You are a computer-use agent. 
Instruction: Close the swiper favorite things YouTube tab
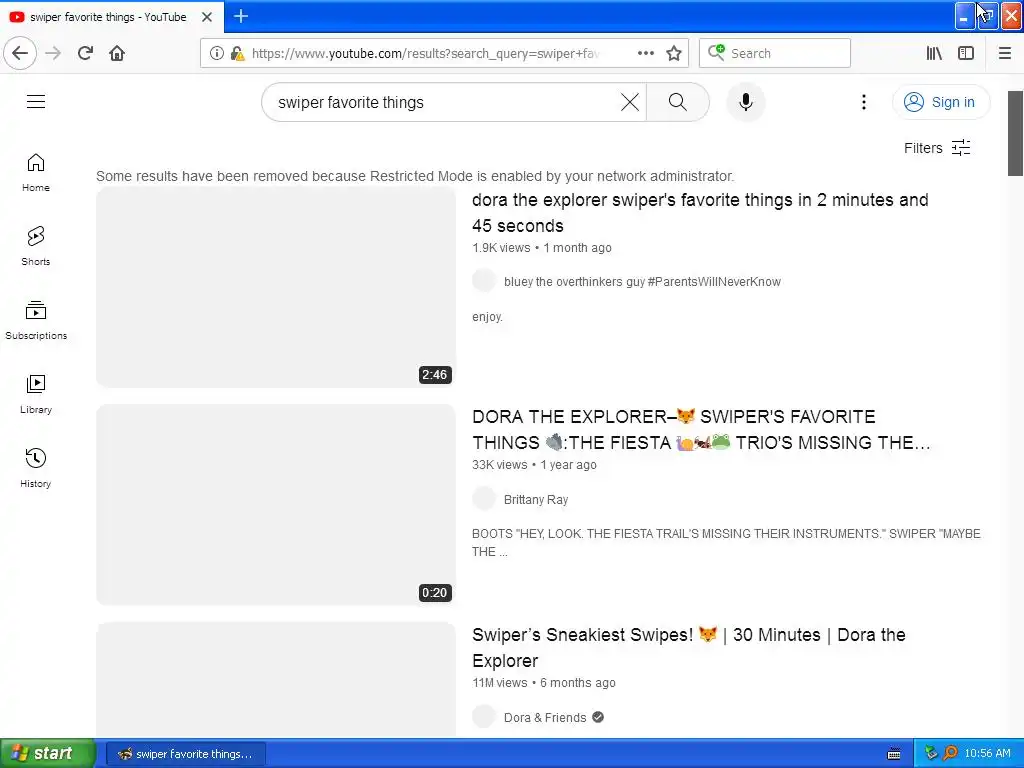tap(207, 17)
